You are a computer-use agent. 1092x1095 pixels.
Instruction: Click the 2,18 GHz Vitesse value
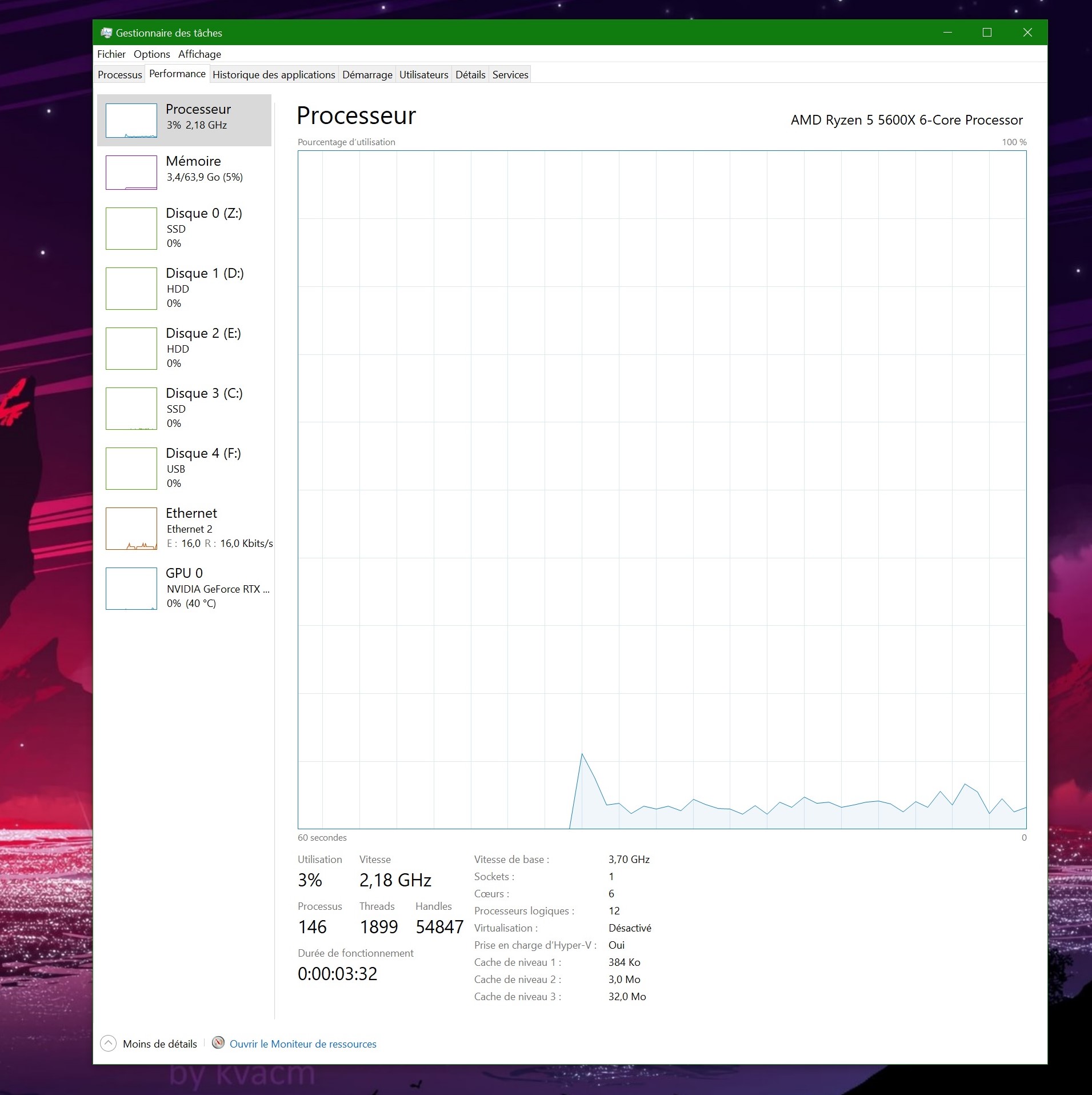tap(395, 880)
